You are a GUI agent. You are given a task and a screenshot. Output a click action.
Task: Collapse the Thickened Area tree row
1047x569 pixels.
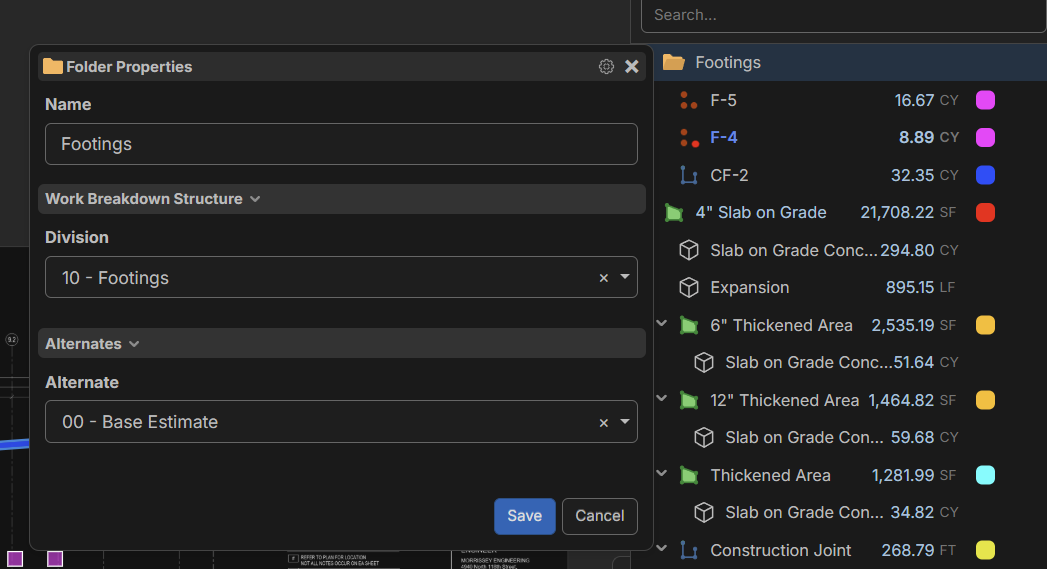(x=661, y=474)
